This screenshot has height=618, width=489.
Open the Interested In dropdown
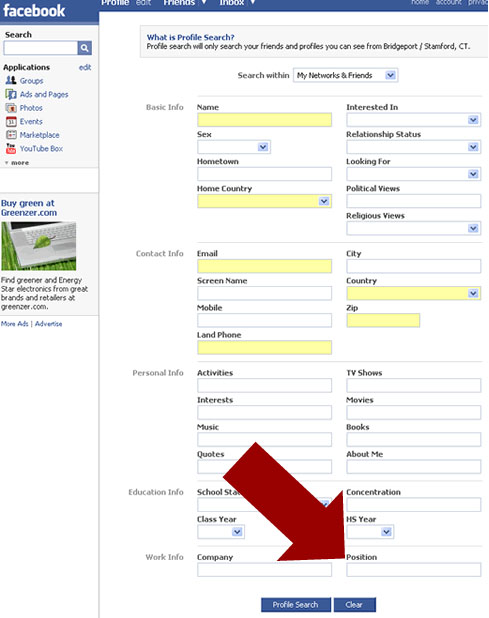[413, 120]
